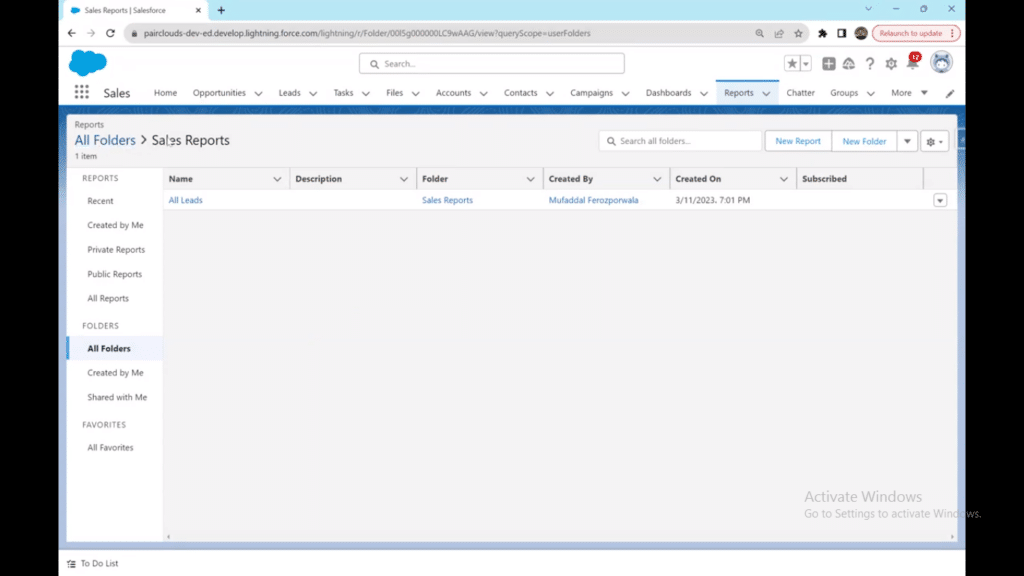Select All Favorites in sidebar
Viewport: 1024px width, 576px height.
click(110, 447)
